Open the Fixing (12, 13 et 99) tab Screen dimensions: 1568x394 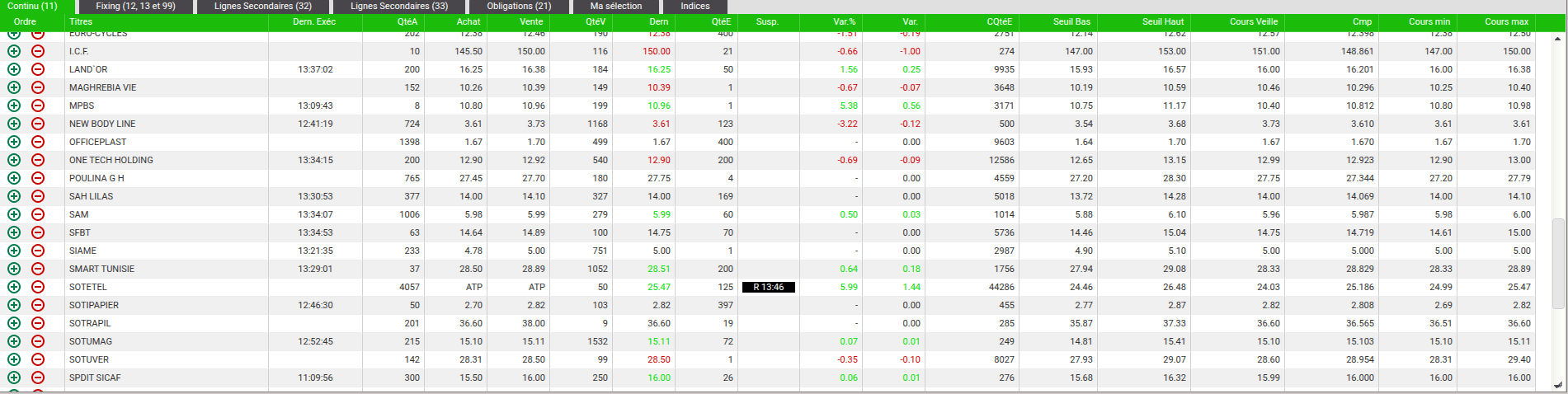click(x=136, y=6)
